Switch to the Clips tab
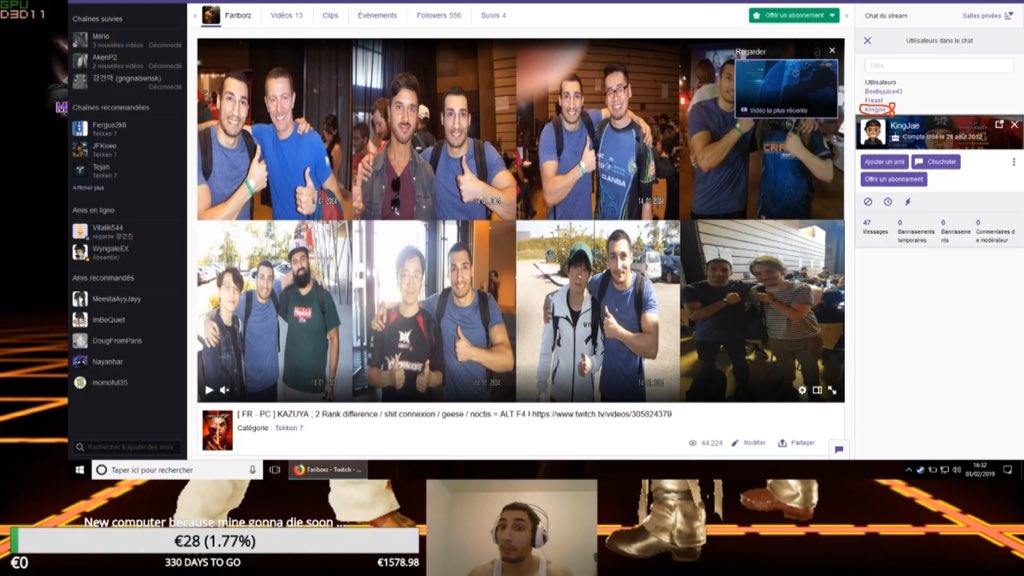The width and height of the screenshot is (1024, 576). click(x=330, y=15)
